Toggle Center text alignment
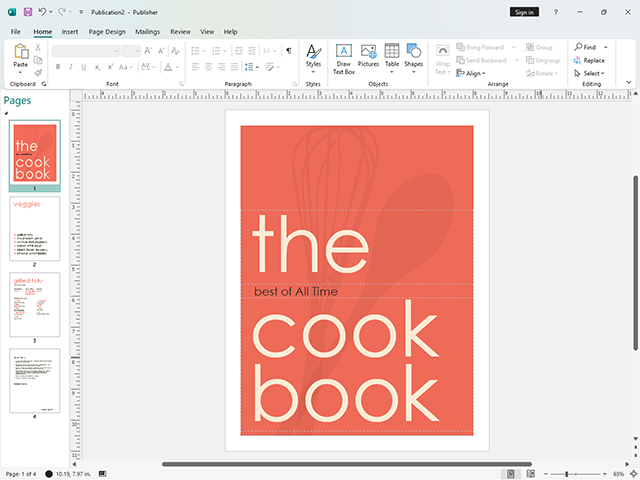Viewport: 640px width, 480px height. [x=209, y=67]
